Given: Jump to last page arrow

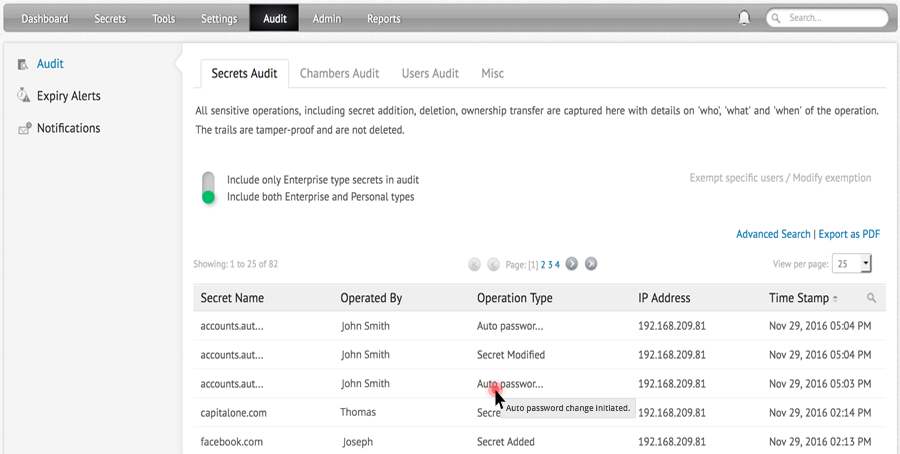Looking at the screenshot, I should click(591, 264).
